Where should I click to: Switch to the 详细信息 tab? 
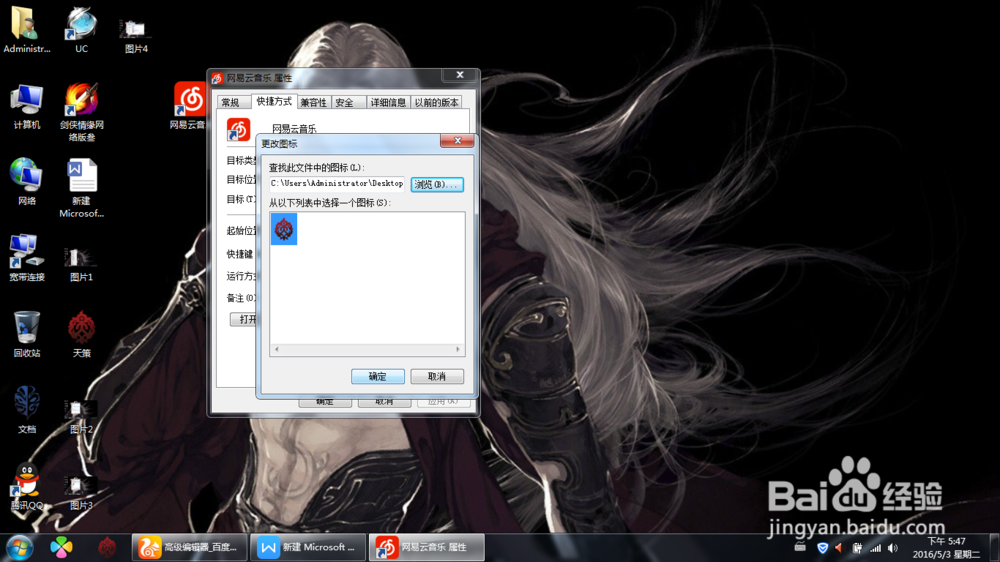(x=388, y=102)
